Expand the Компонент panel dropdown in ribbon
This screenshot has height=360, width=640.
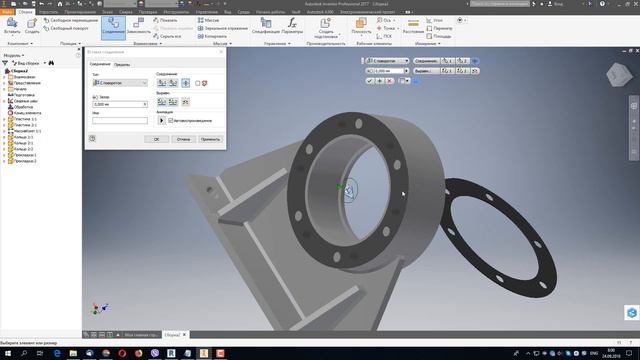click(x=20, y=43)
